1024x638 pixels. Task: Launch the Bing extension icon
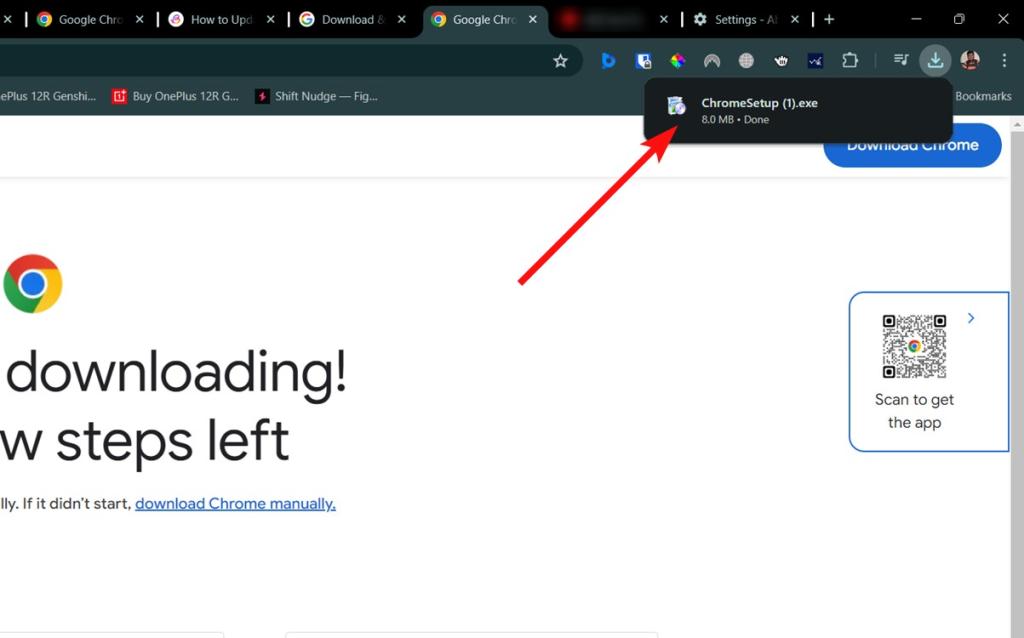608,60
